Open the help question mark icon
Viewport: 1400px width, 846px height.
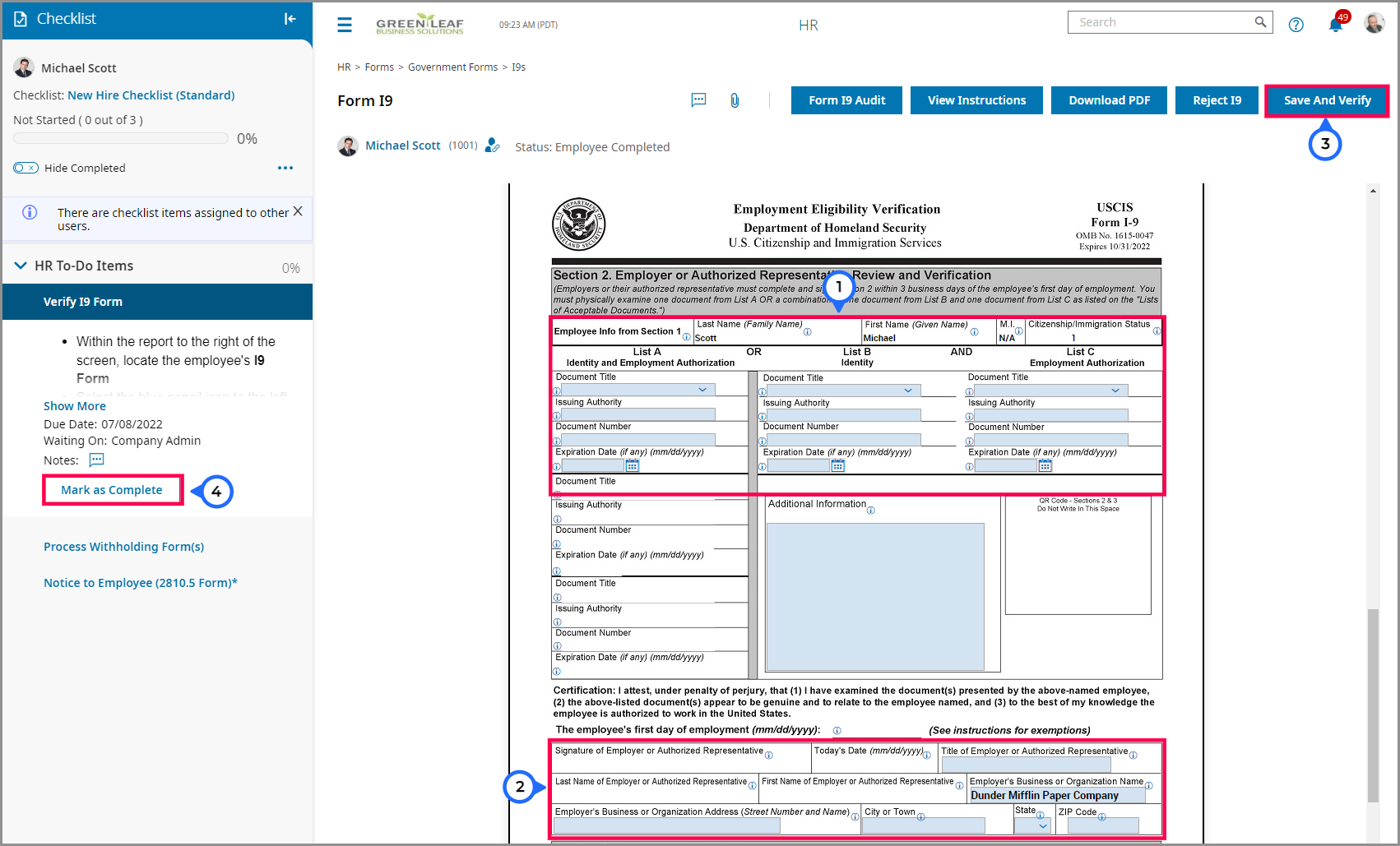coord(1296,25)
